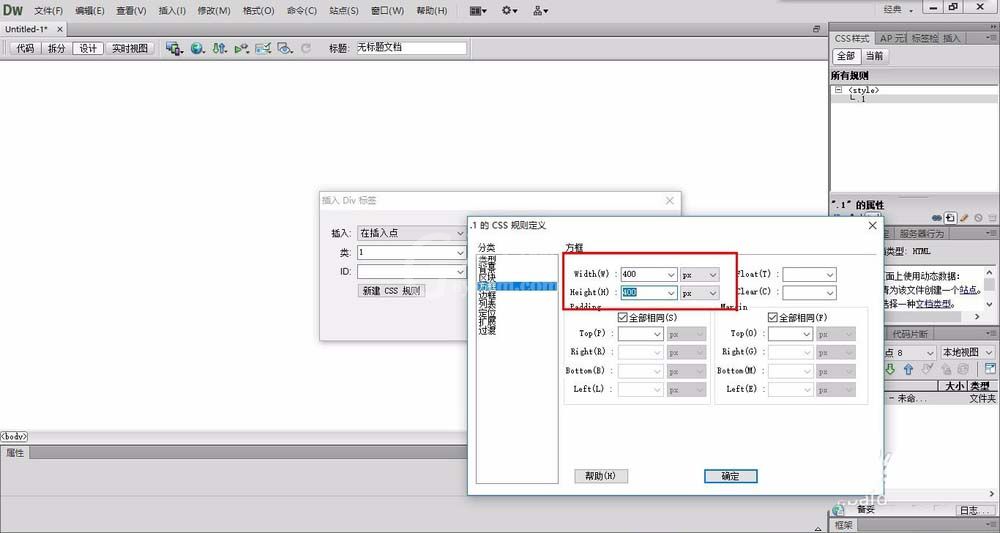Open the Modify menu
The height and width of the screenshot is (533, 1000).
(x=214, y=11)
